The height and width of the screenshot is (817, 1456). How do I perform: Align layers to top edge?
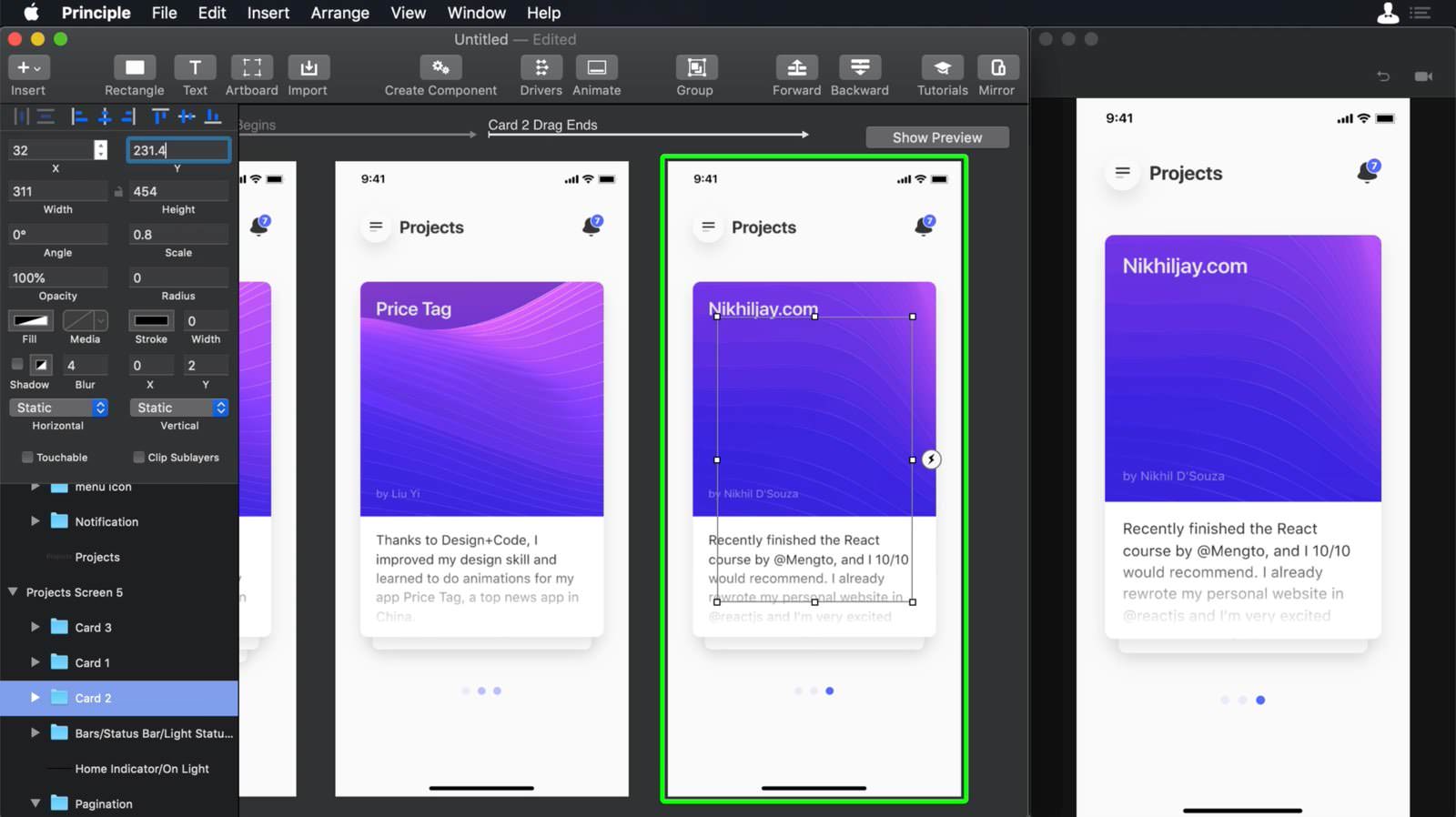tap(160, 116)
